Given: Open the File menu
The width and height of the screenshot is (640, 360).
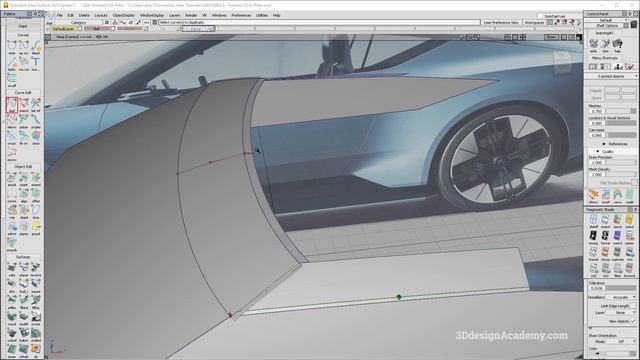Looking at the screenshot, I should [60, 15].
